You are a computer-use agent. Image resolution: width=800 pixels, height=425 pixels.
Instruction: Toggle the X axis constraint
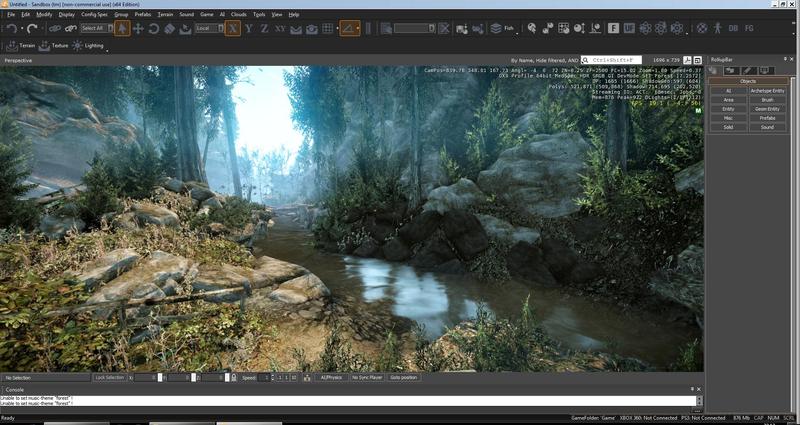tap(233, 29)
